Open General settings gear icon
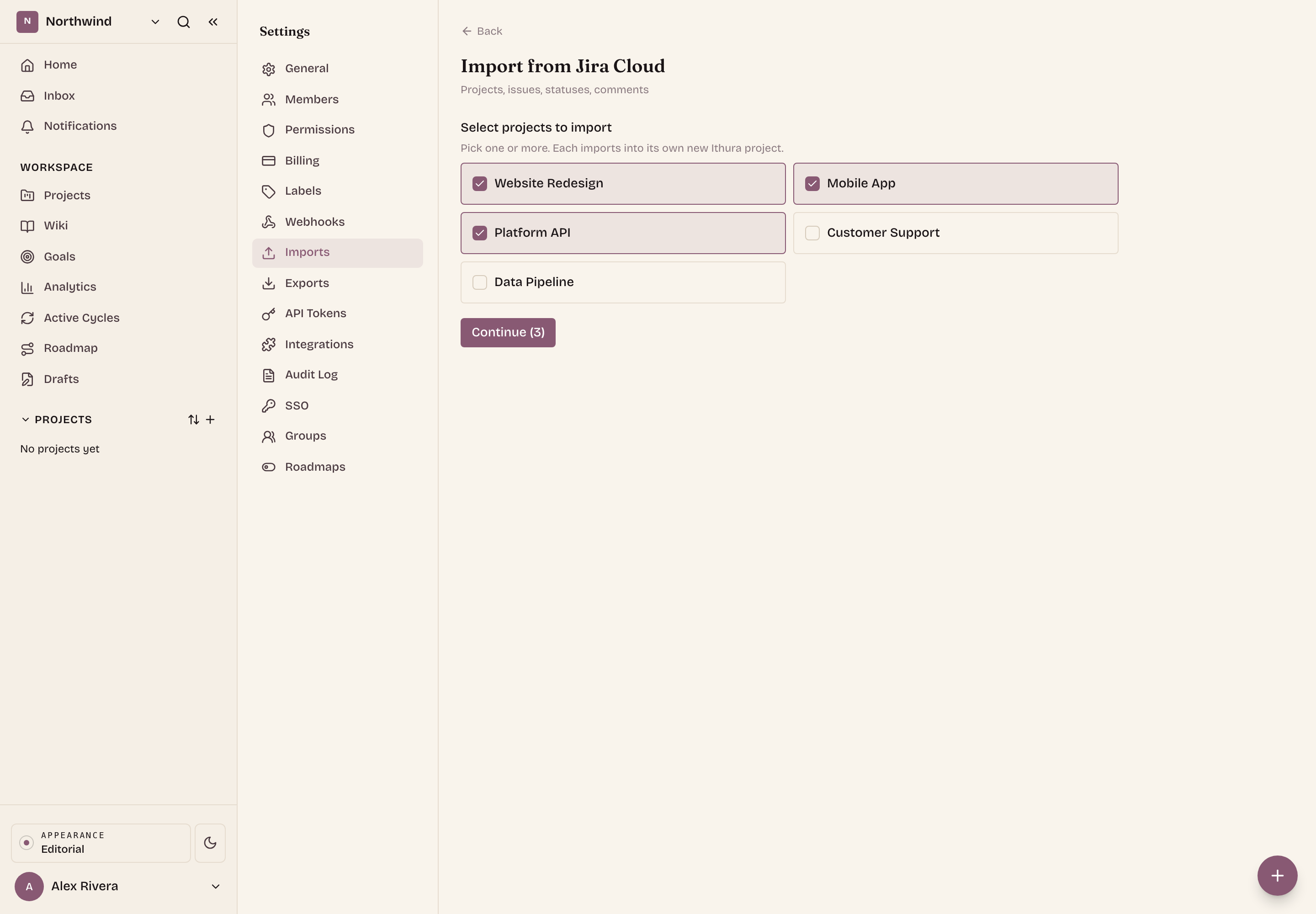Viewport: 1316px width, 914px height. (x=269, y=69)
